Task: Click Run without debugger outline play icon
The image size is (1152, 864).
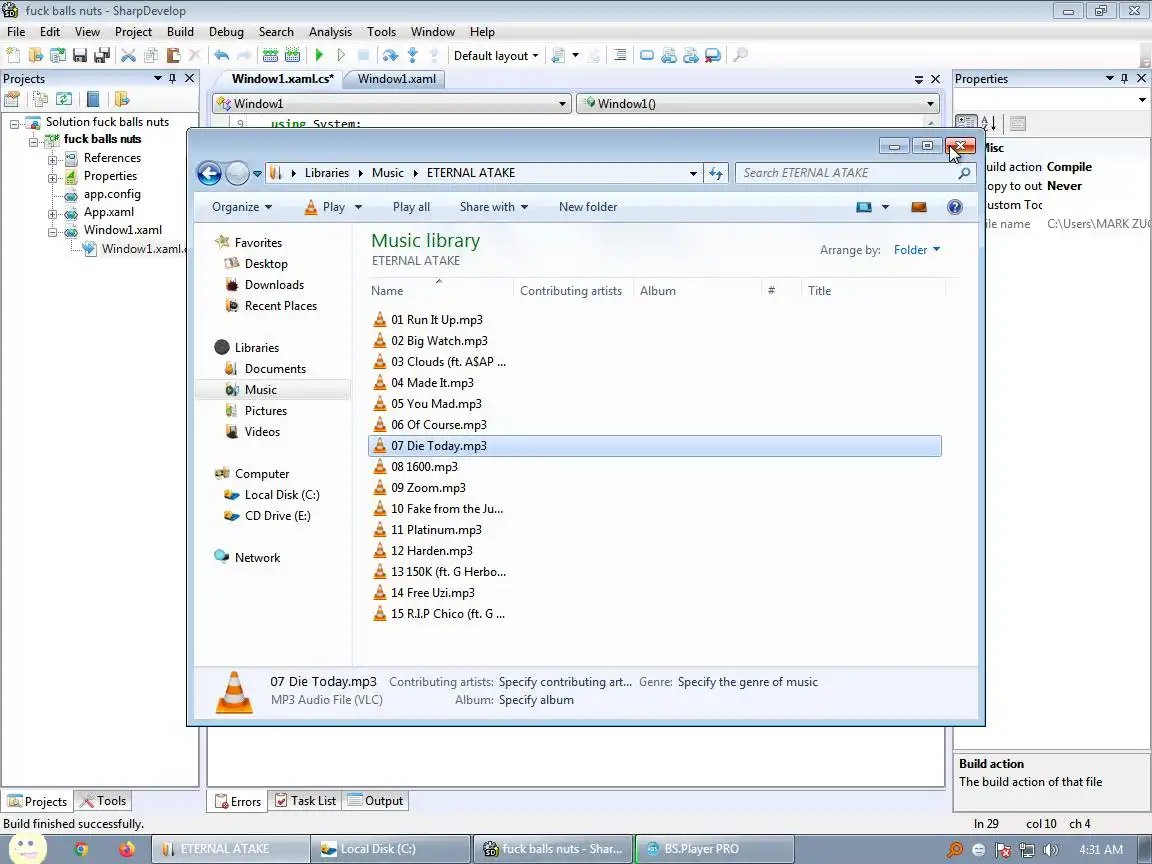Action: point(341,55)
